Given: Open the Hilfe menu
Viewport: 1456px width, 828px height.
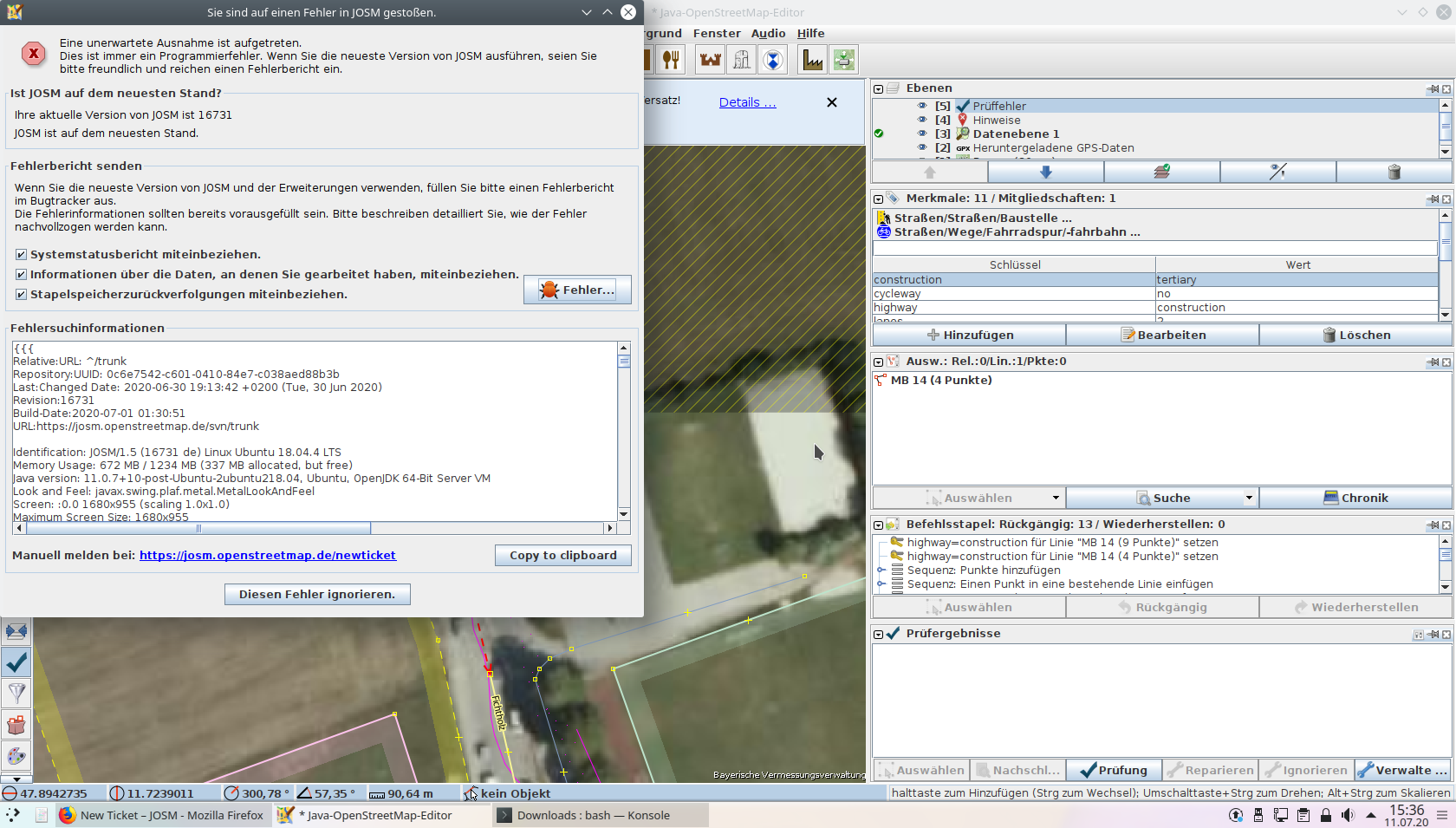Looking at the screenshot, I should coord(810,33).
